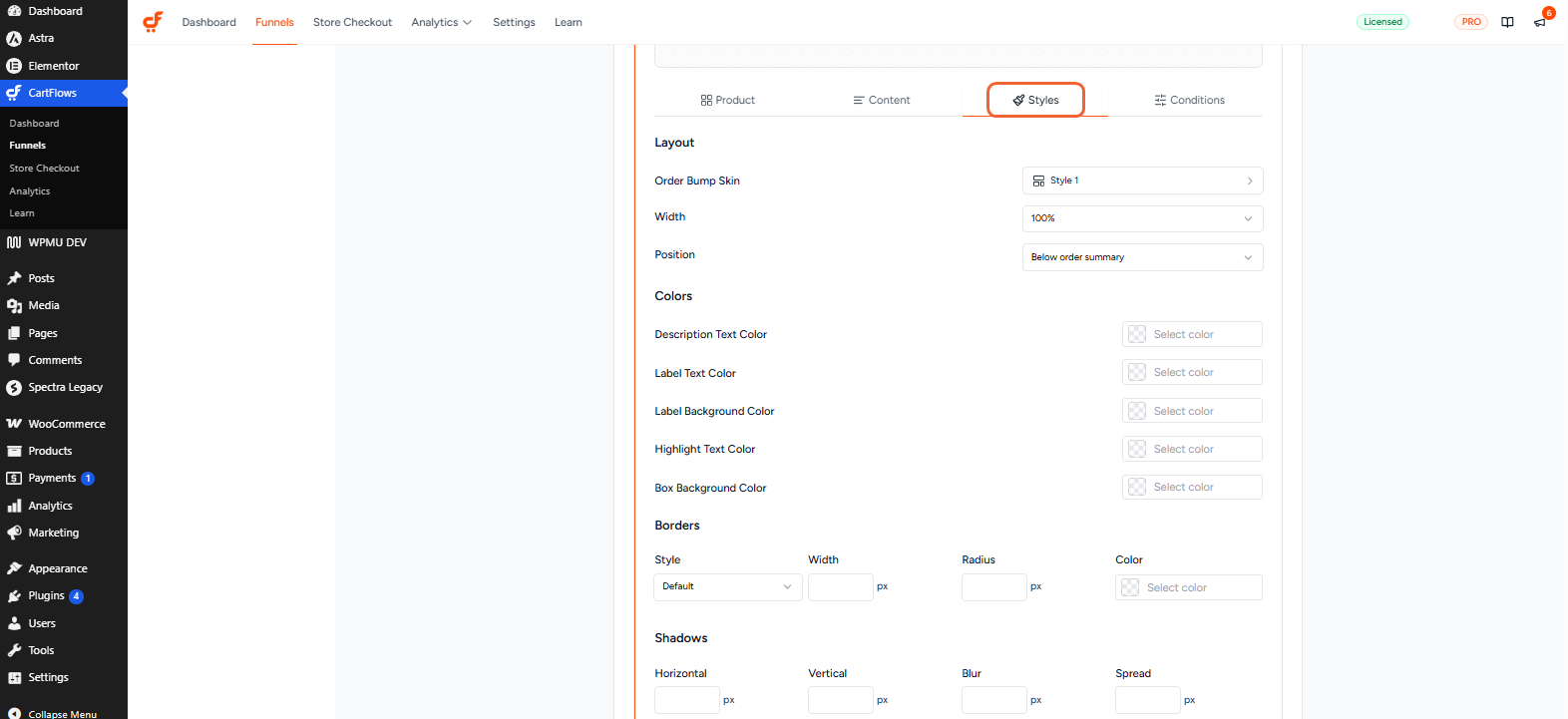The image size is (1568, 719).
Task: Click the Astra sidebar icon
Action: [14, 38]
